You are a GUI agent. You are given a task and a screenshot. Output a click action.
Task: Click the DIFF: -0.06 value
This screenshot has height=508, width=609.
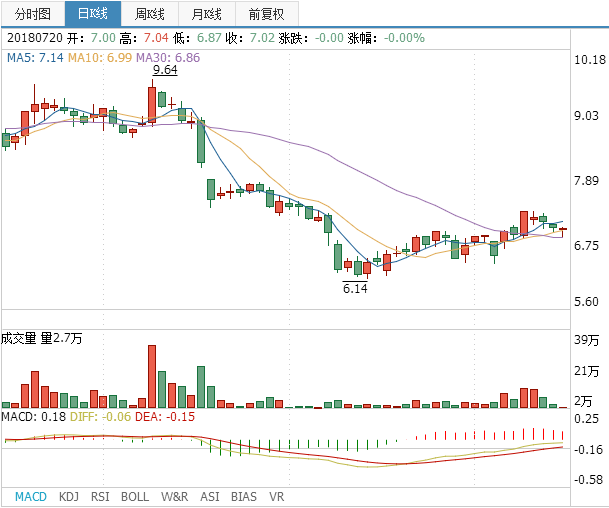coord(101,417)
